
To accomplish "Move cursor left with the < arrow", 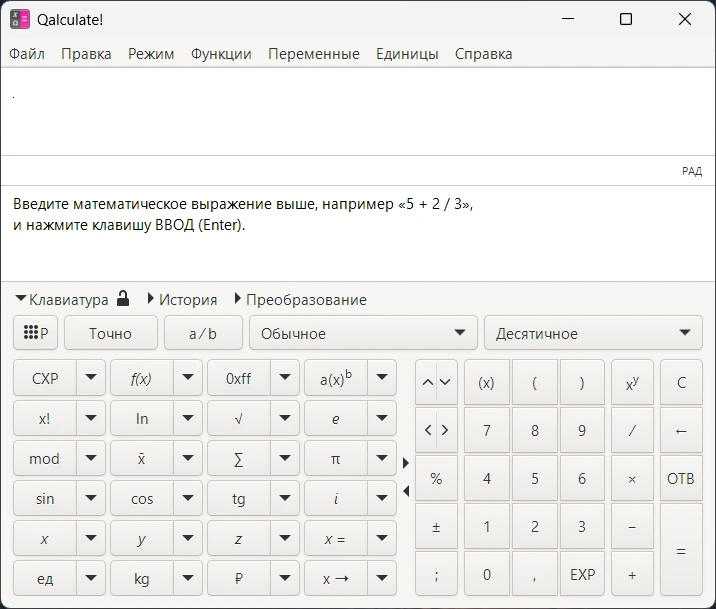I will click(427, 430).
